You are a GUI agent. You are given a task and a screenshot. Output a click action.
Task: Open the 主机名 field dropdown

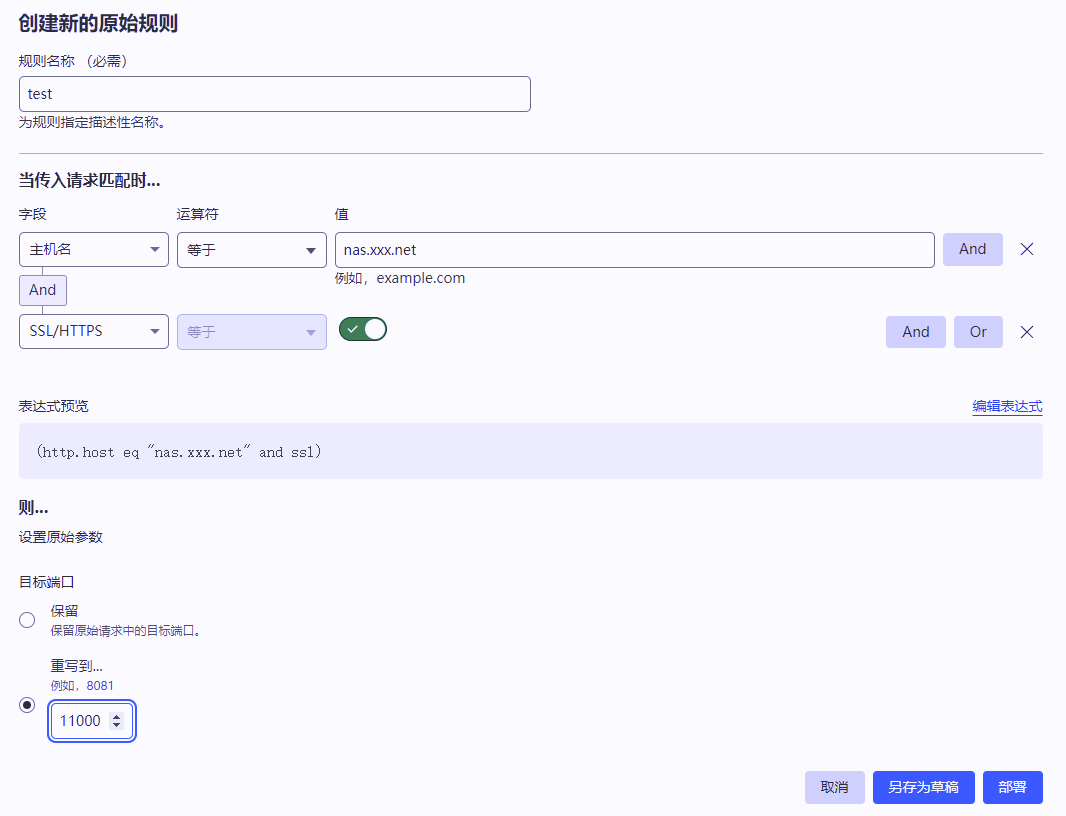pos(94,250)
